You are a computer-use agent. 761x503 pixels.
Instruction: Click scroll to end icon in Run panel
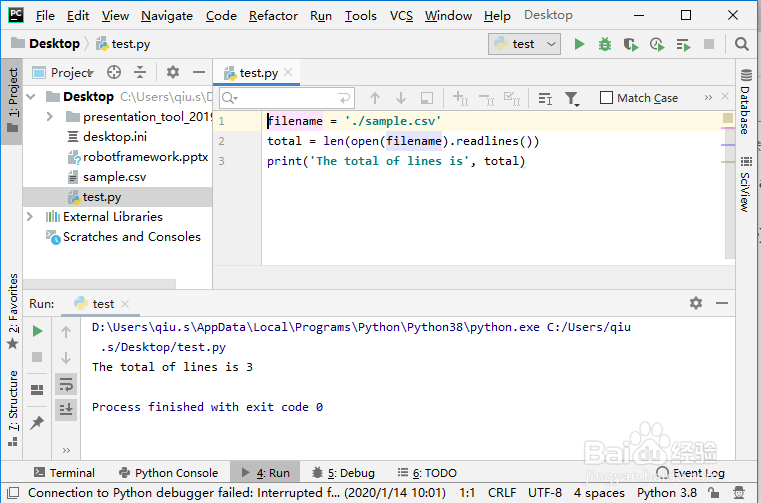point(66,409)
